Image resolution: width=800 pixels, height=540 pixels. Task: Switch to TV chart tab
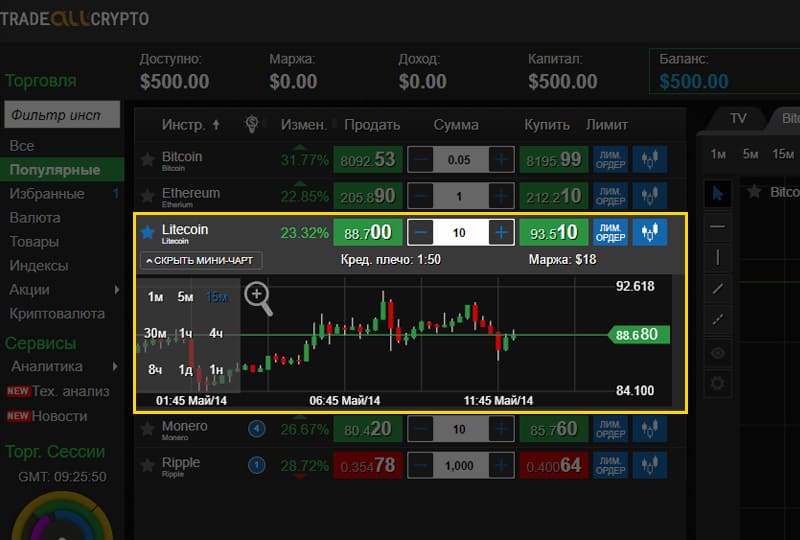(738, 118)
